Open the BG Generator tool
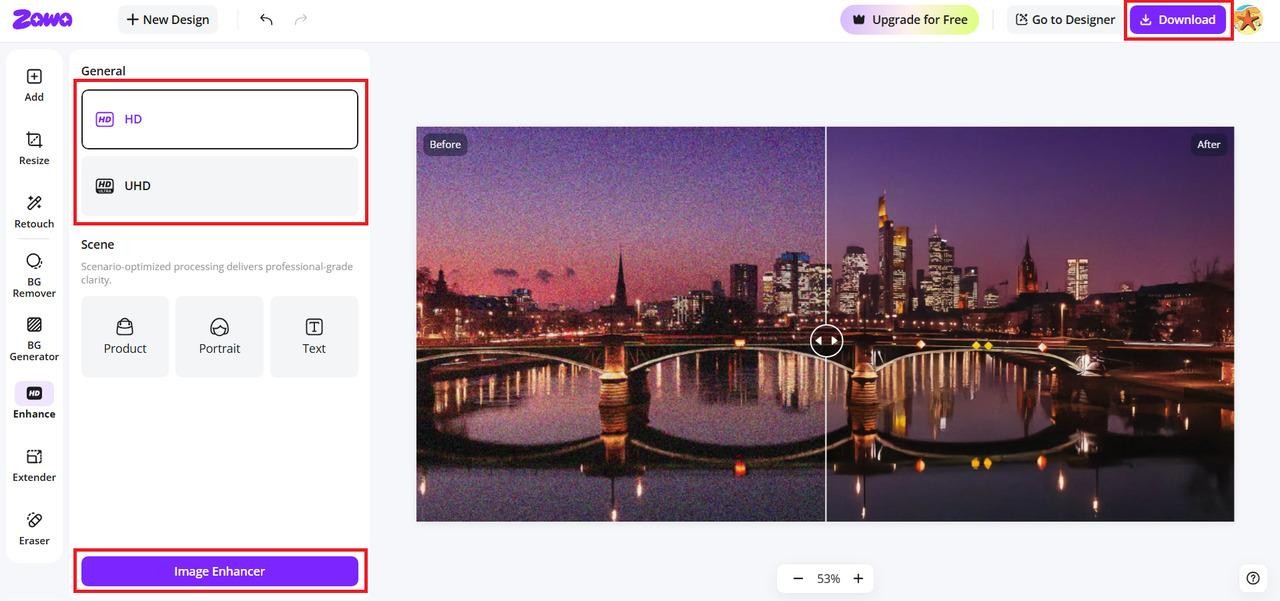This screenshot has height=601, width=1280. 34,338
